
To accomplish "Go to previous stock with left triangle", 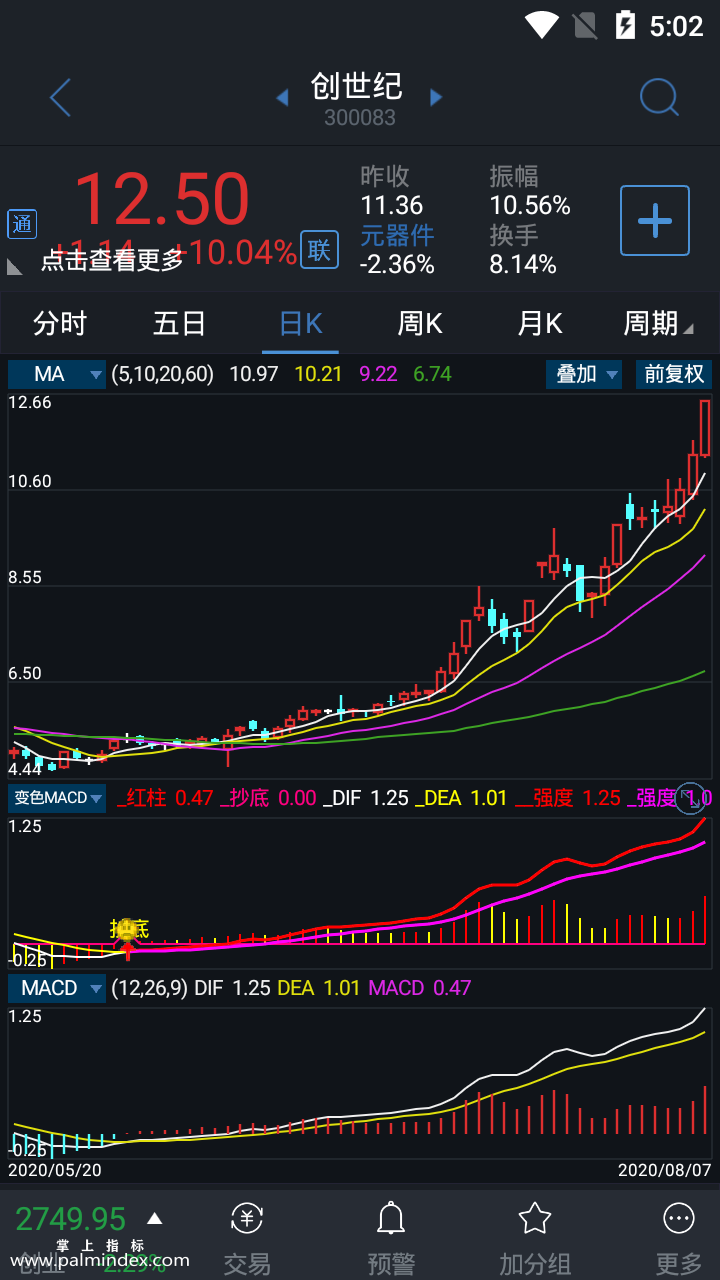I will pos(282,98).
